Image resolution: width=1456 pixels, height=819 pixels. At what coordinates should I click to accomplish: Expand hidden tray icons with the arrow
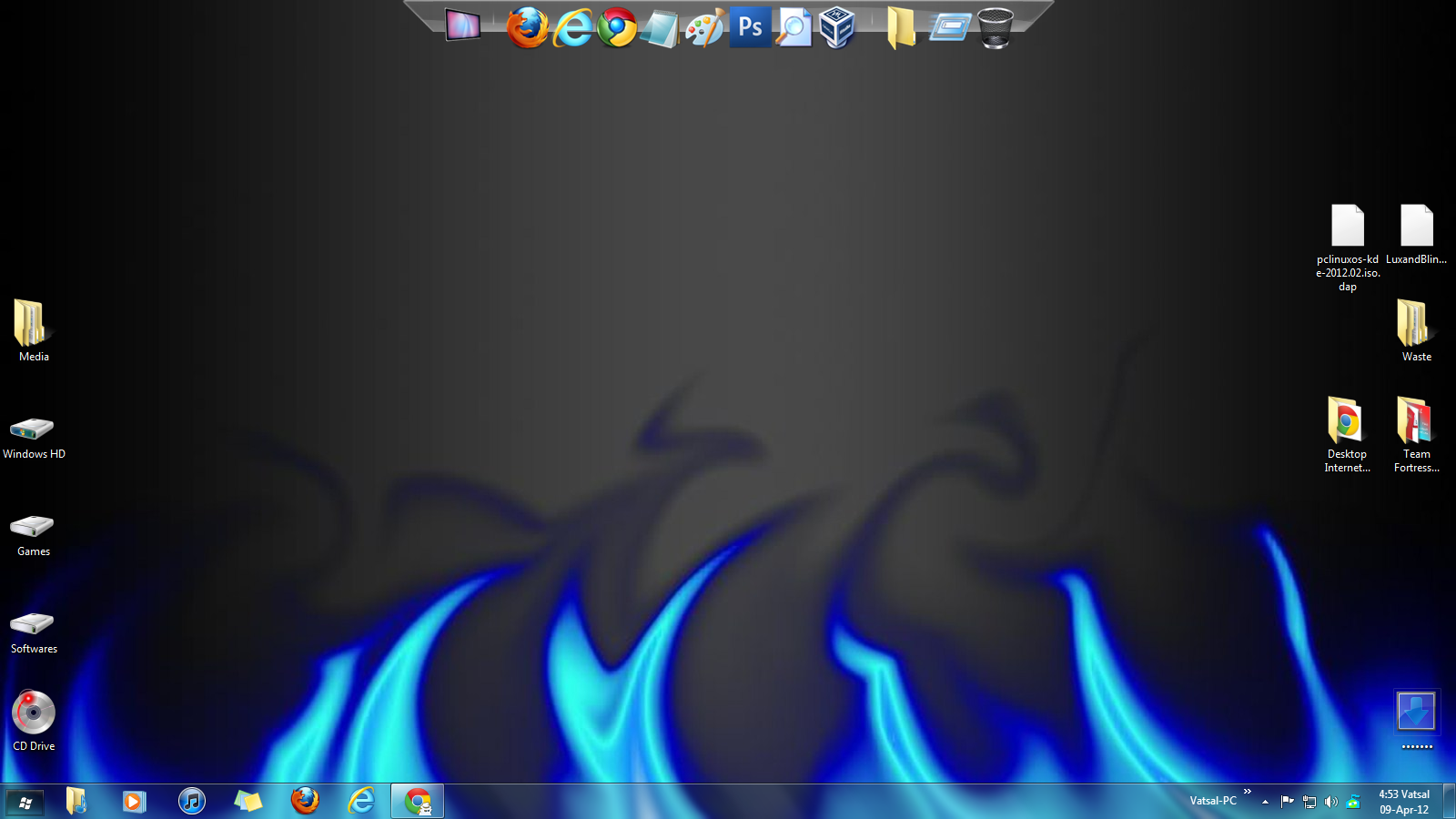click(x=1265, y=802)
